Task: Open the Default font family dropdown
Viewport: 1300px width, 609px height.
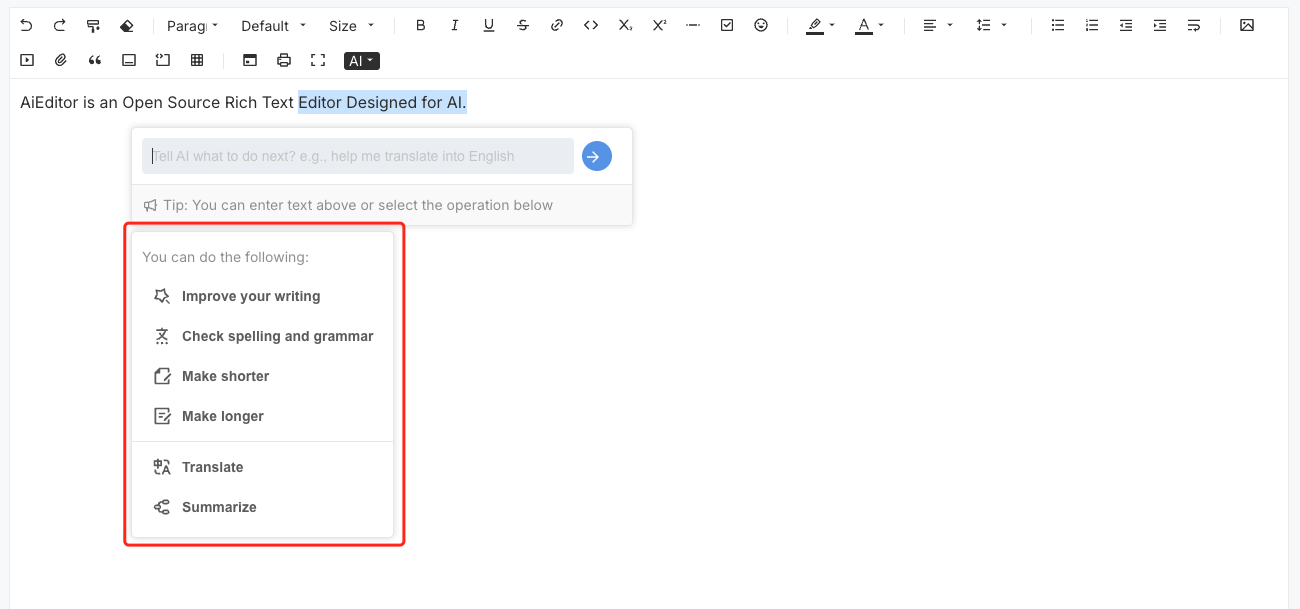Action: pos(275,25)
